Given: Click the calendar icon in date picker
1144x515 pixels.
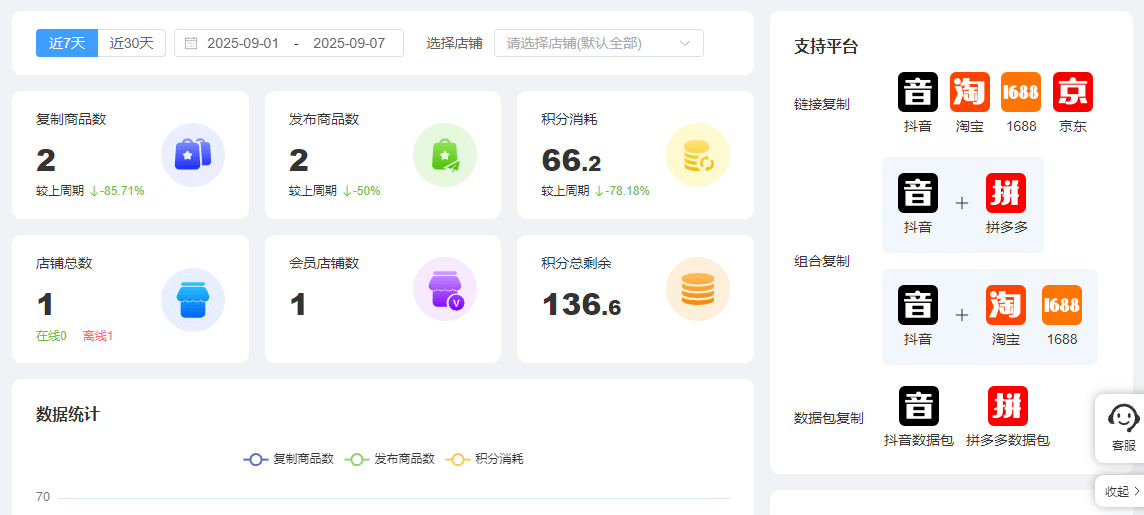Looking at the screenshot, I should click(x=191, y=43).
